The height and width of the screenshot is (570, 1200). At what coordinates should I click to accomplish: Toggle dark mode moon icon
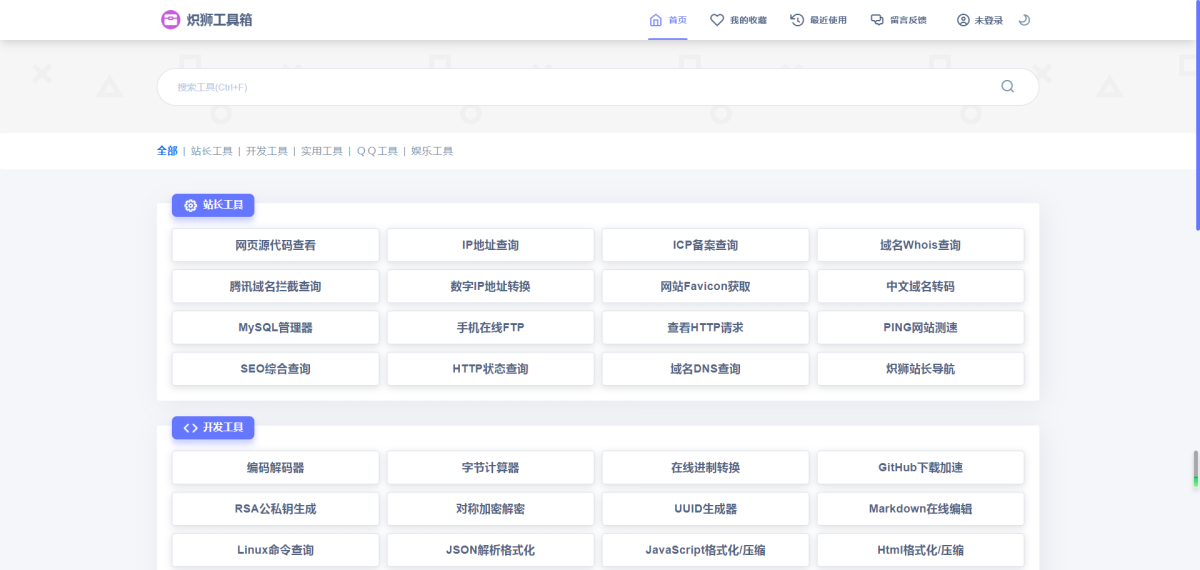point(1024,20)
